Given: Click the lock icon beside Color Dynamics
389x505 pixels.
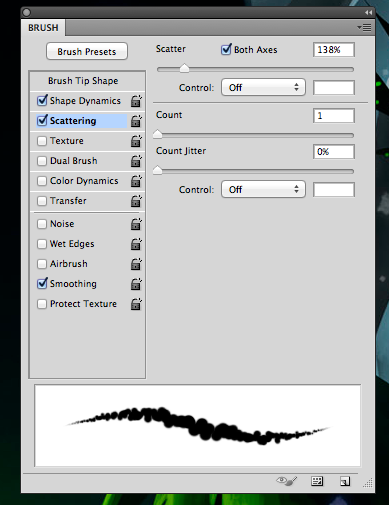Looking at the screenshot, I should pyautogui.click(x=136, y=181).
